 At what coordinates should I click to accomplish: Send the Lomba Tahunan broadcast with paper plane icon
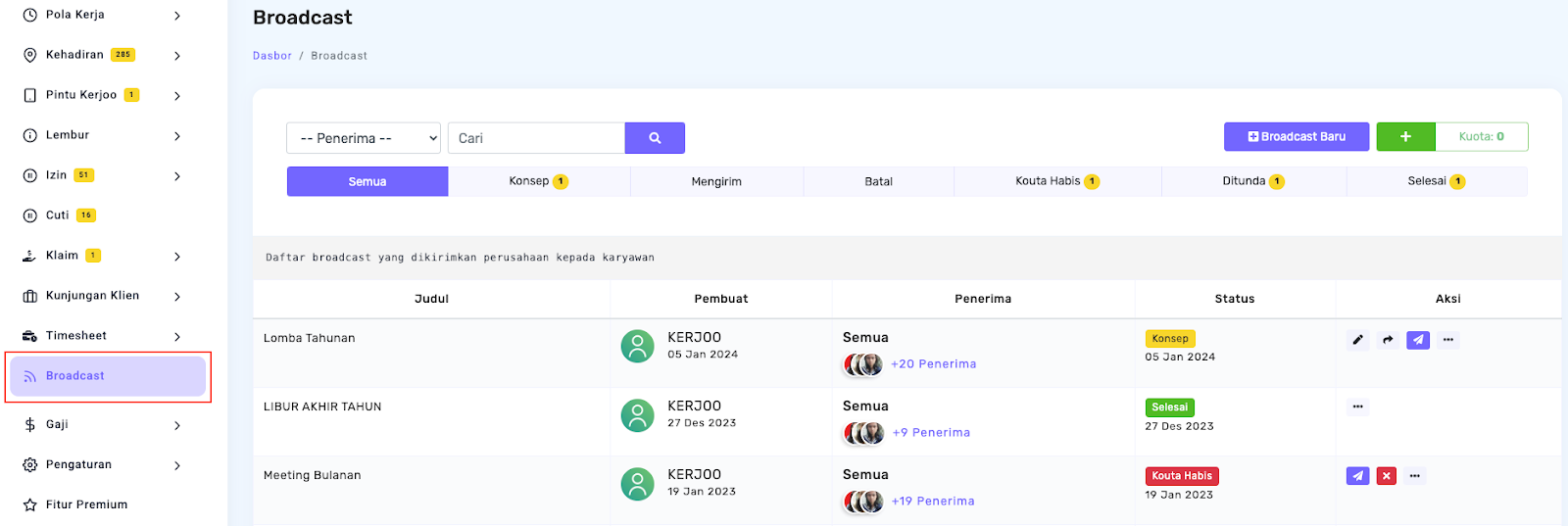[1417, 340]
